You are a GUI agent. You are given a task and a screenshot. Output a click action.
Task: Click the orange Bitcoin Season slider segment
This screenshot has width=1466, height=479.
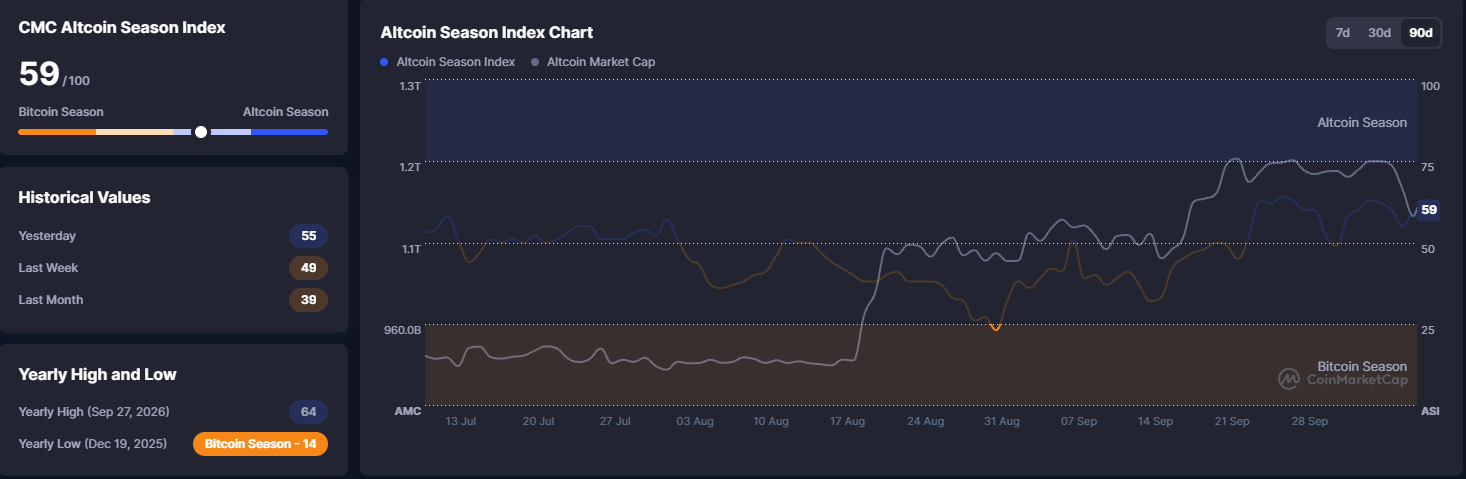57,132
